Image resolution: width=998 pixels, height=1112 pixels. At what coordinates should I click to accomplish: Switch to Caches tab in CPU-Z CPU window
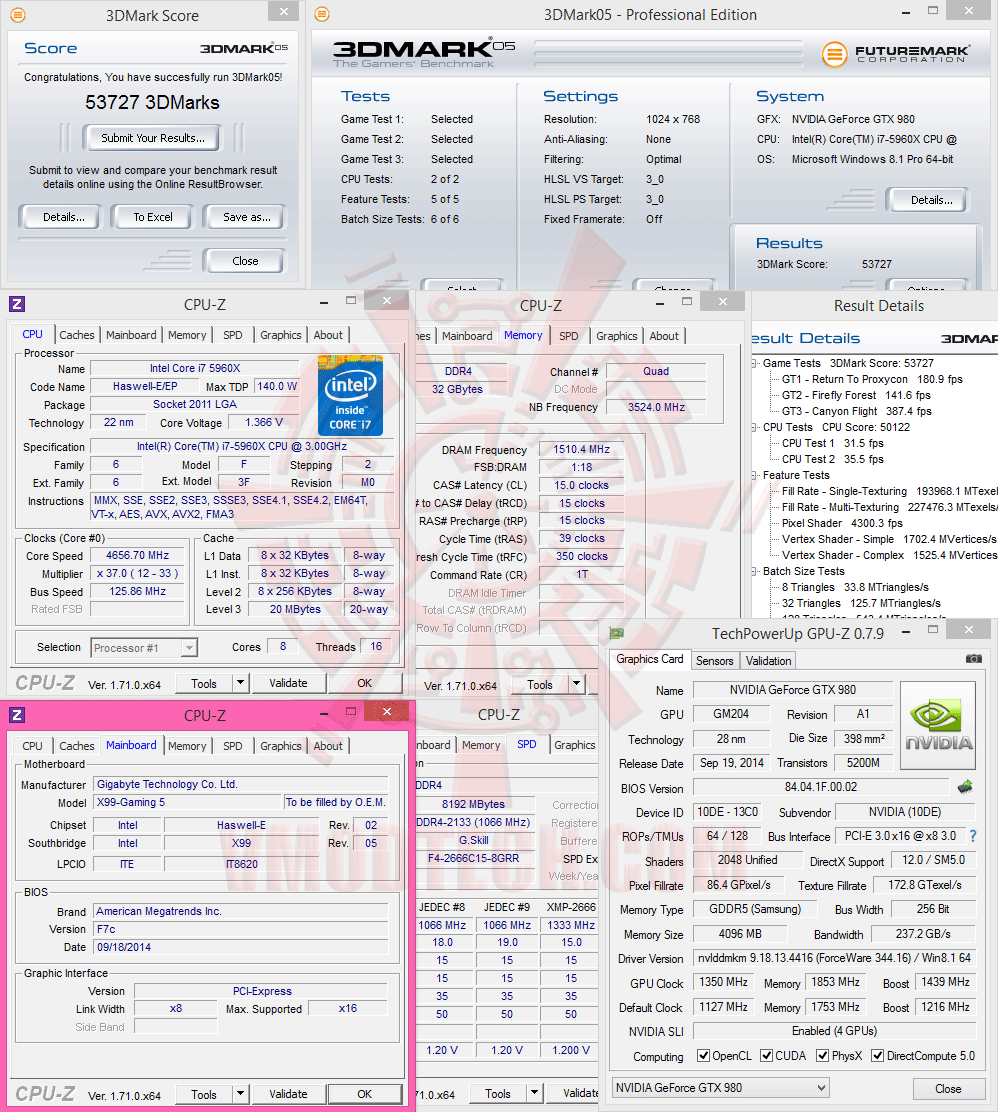click(x=77, y=335)
